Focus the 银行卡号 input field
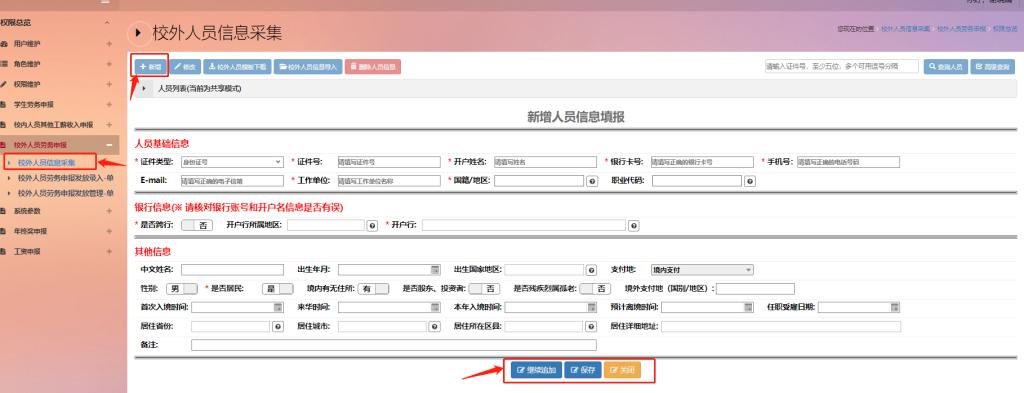 coord(702,162)
